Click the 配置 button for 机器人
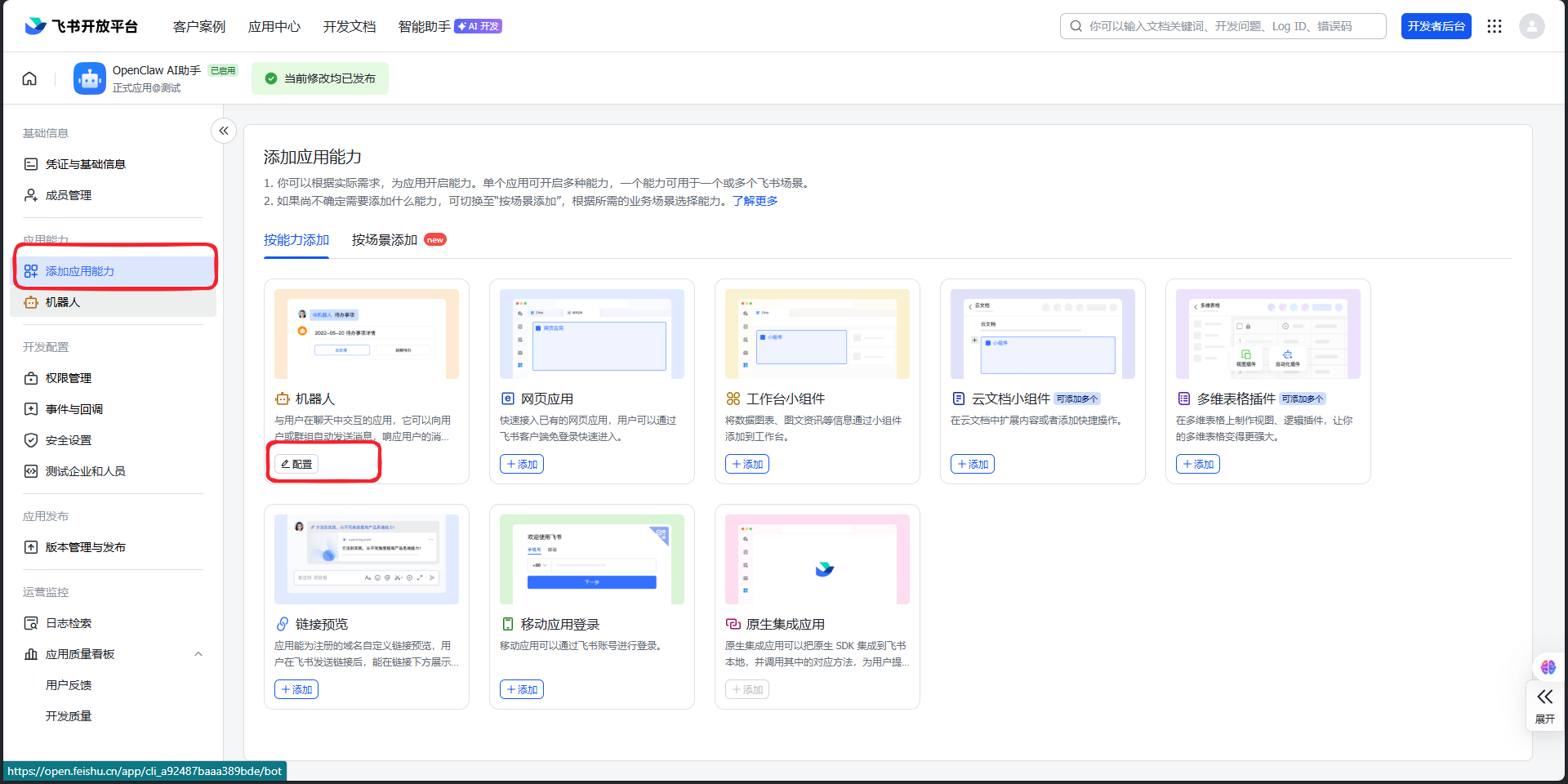The width and height of the screenshot is (1568, 784). click(x=296, y=464)
